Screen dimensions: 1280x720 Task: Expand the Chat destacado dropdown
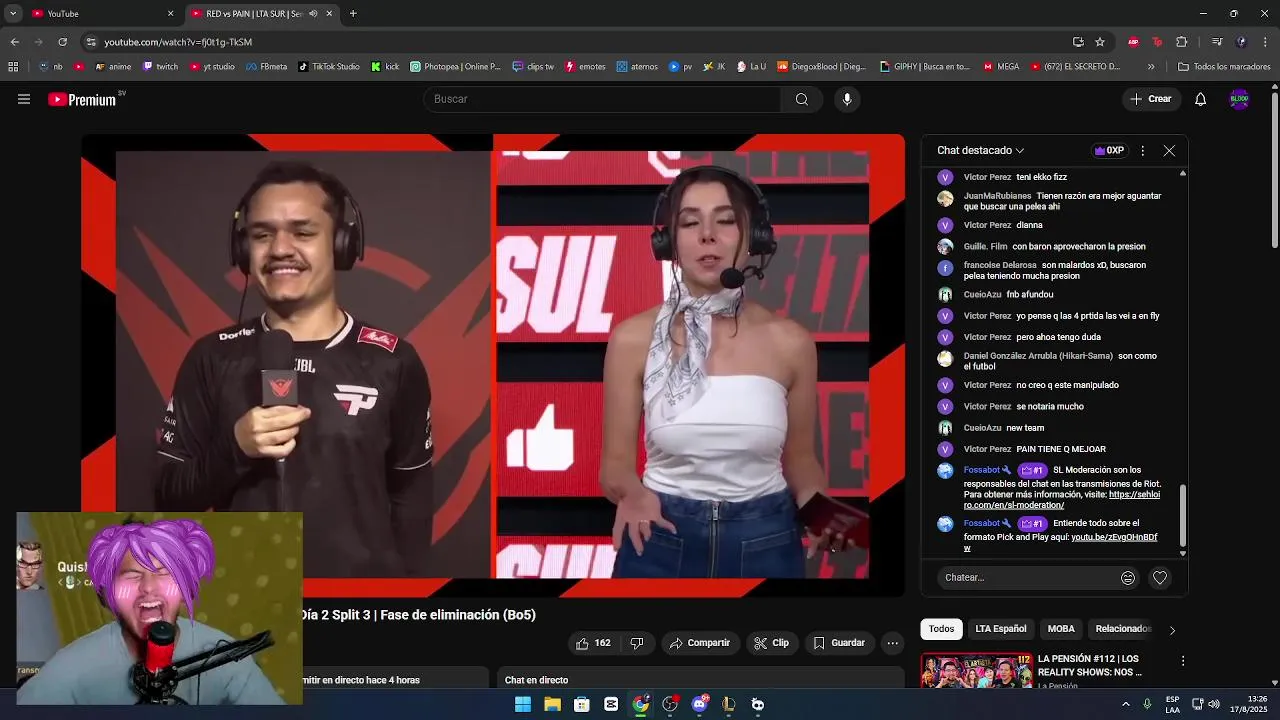click(981, 151)
